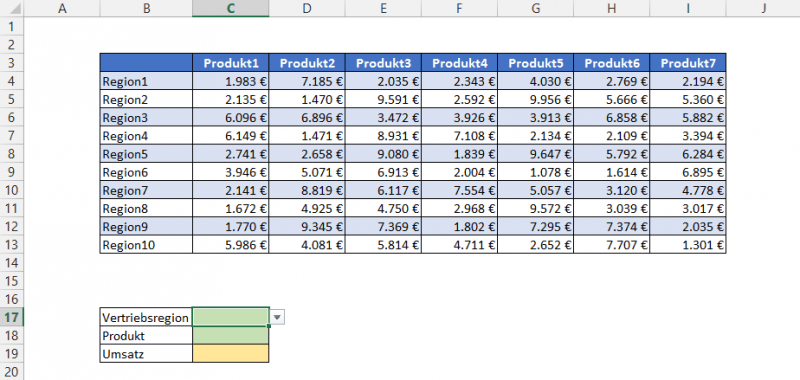Select the green Vertriebsregion input cell C17

(x=231, y=317)
